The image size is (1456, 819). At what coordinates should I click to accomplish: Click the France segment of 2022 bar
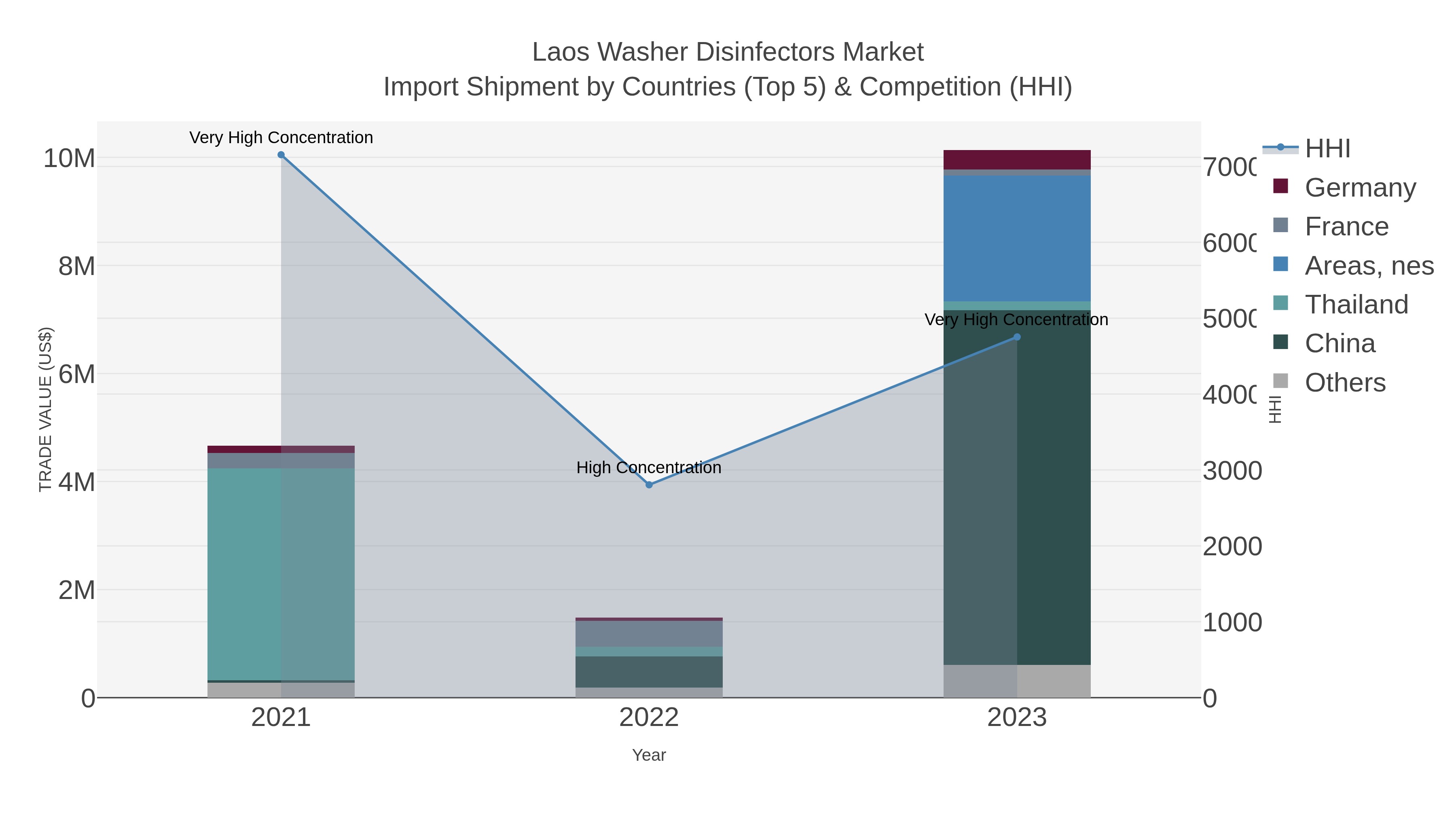pyautogui.click(x=649, y=634)
